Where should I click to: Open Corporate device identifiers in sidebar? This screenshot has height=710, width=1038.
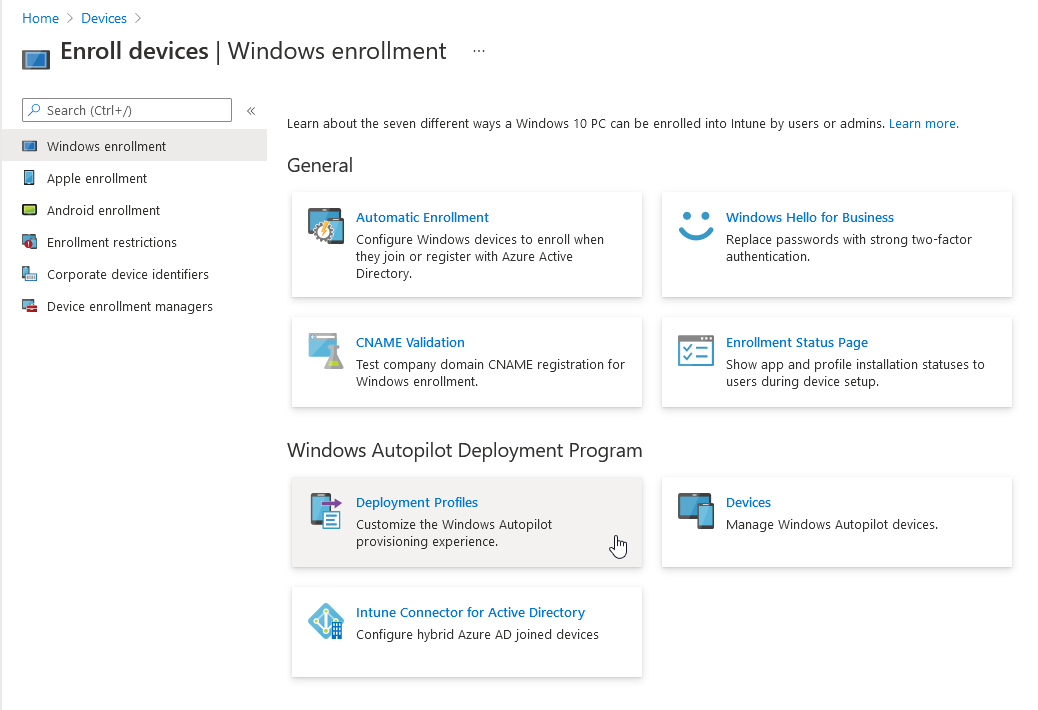pyautogui.click(x=127, y=274)
